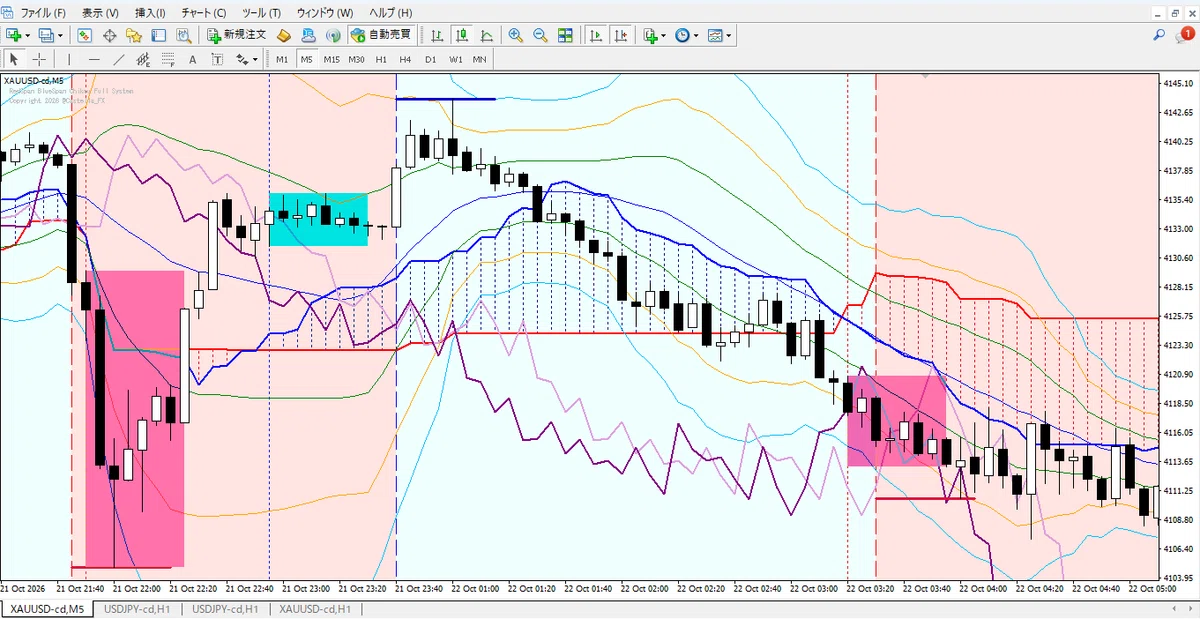Switch to candlestick chart display

462,35
